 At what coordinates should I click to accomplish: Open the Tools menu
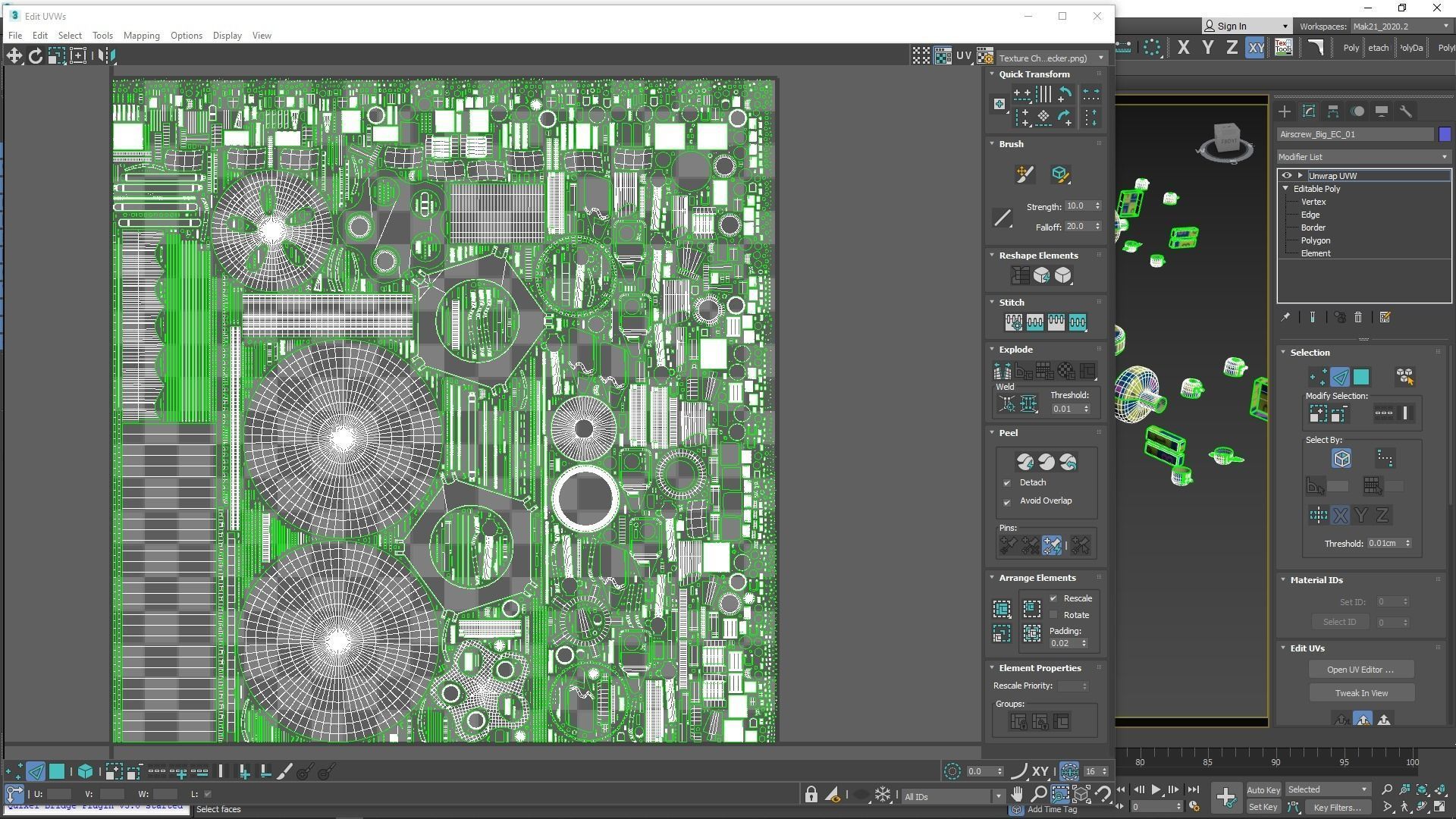(x=102, y=36)
